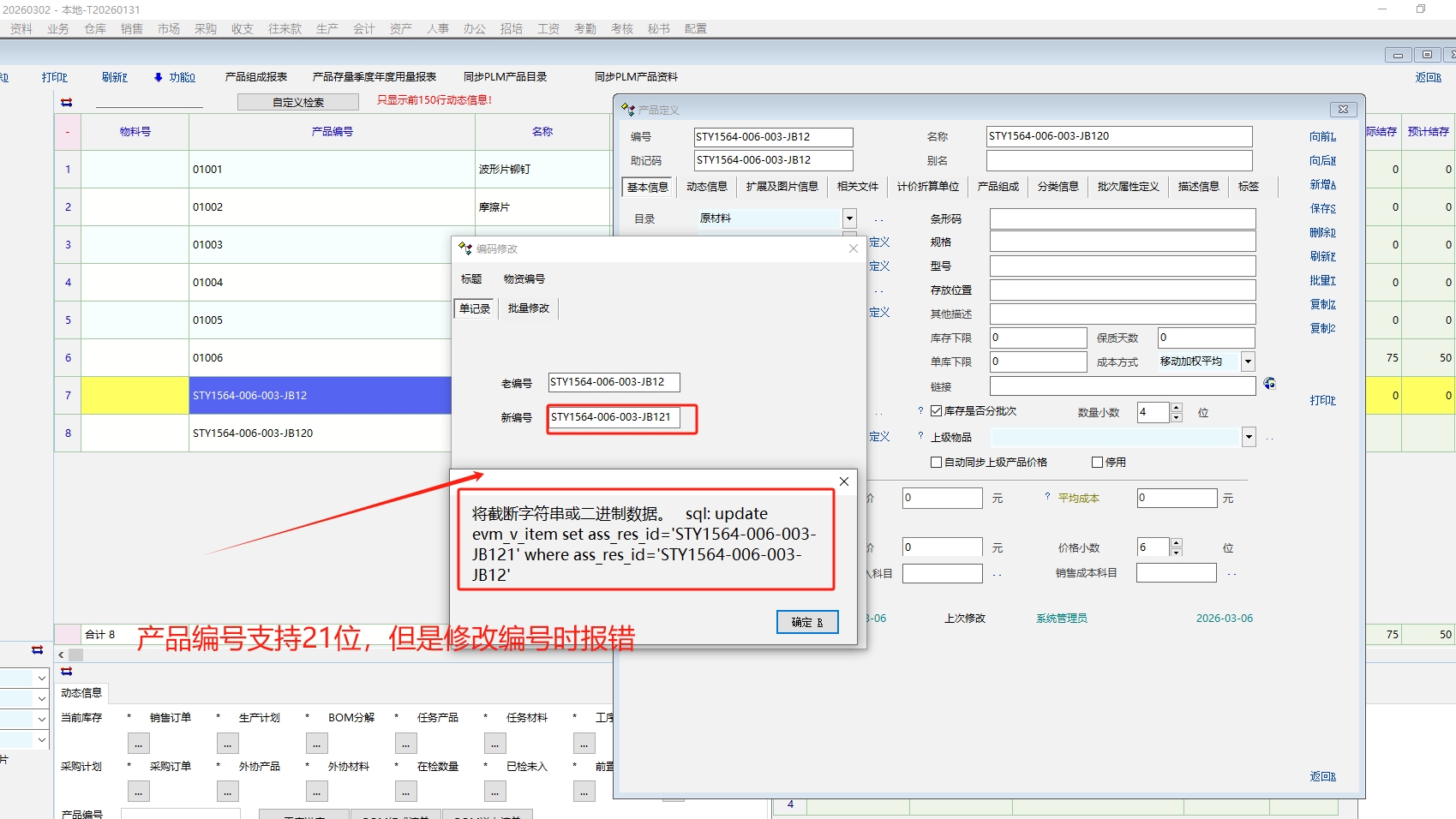This screenshot has width=1456, height=819.
Task: Increase the 数量小数 spinner value
Action: point(1176,408)
